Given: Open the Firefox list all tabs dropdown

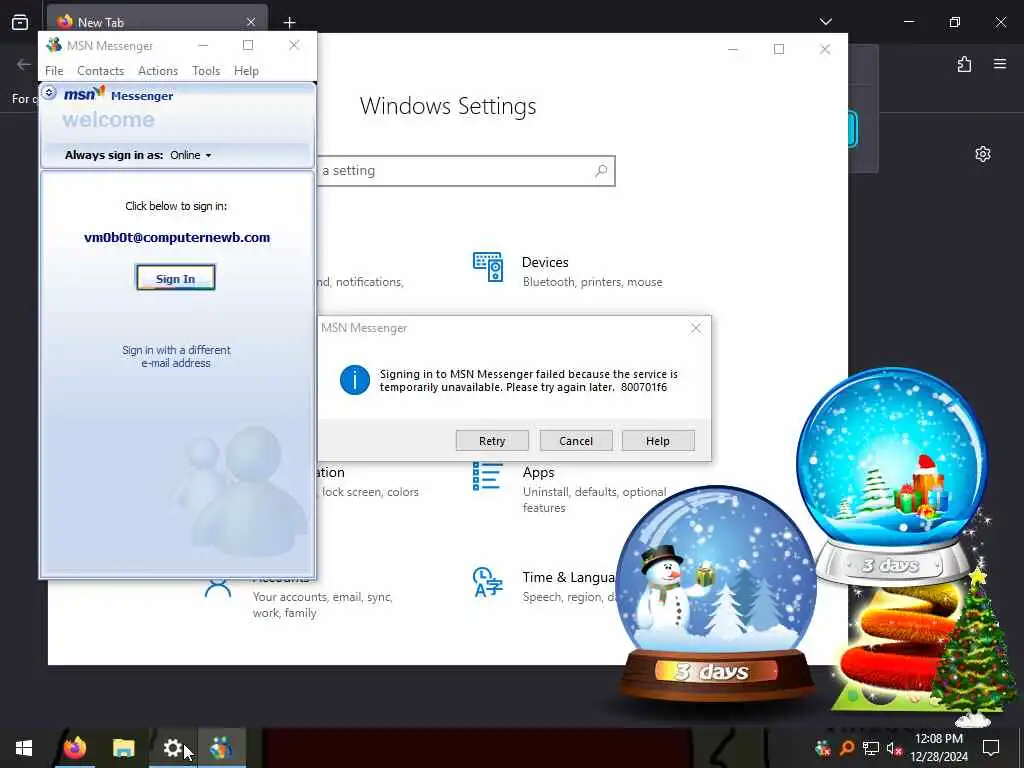Looking at the screenshot, I should (825, 22).
